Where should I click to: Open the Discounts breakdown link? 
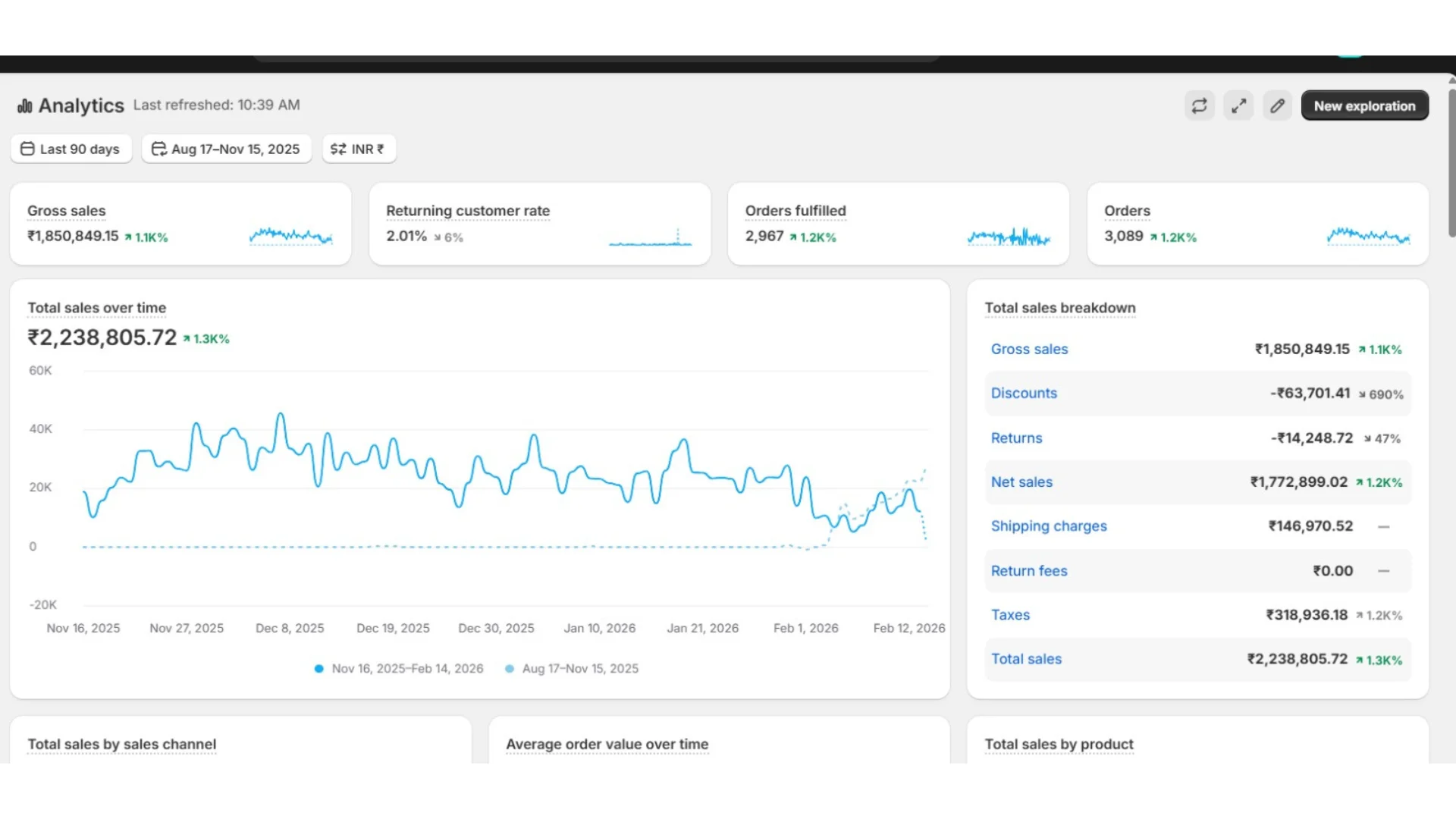[1024, 394]
